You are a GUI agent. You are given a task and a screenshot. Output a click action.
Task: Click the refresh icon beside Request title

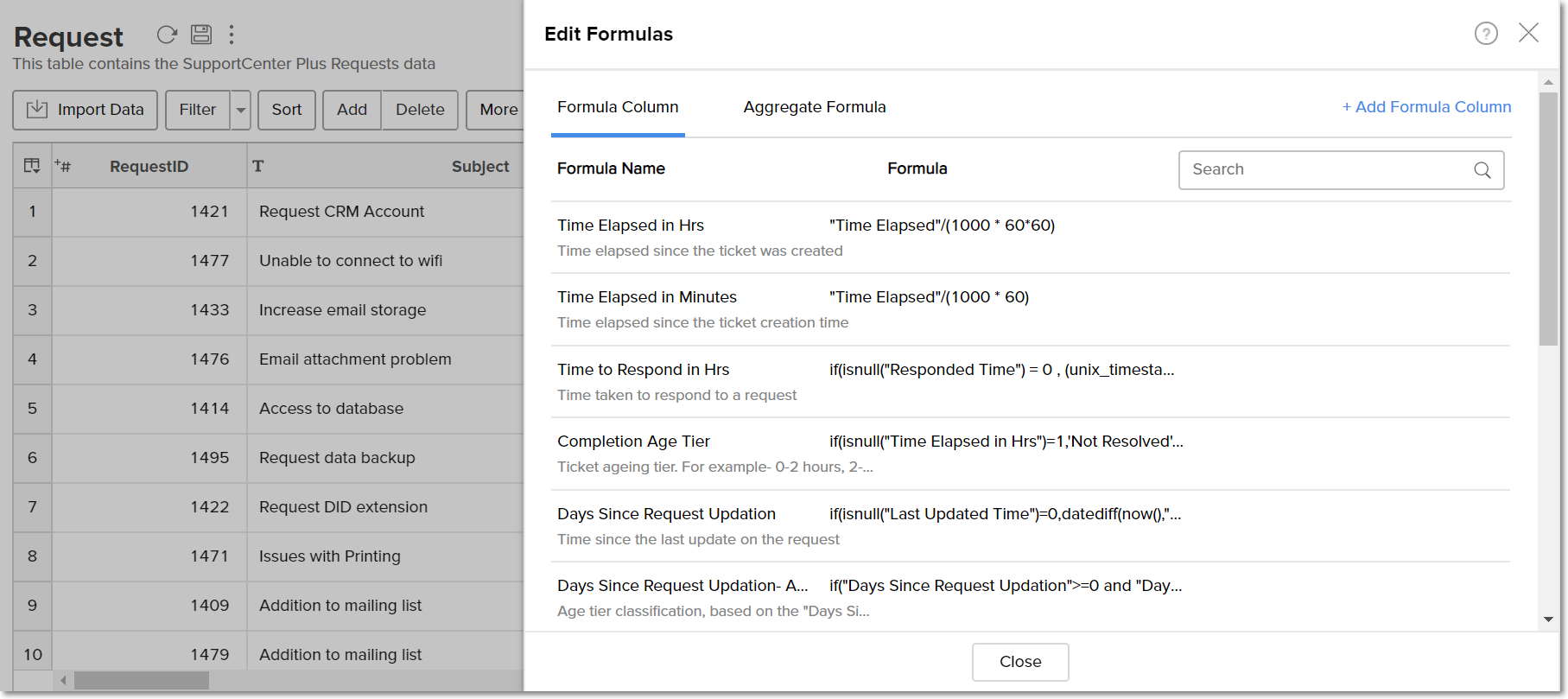point(167,35)
